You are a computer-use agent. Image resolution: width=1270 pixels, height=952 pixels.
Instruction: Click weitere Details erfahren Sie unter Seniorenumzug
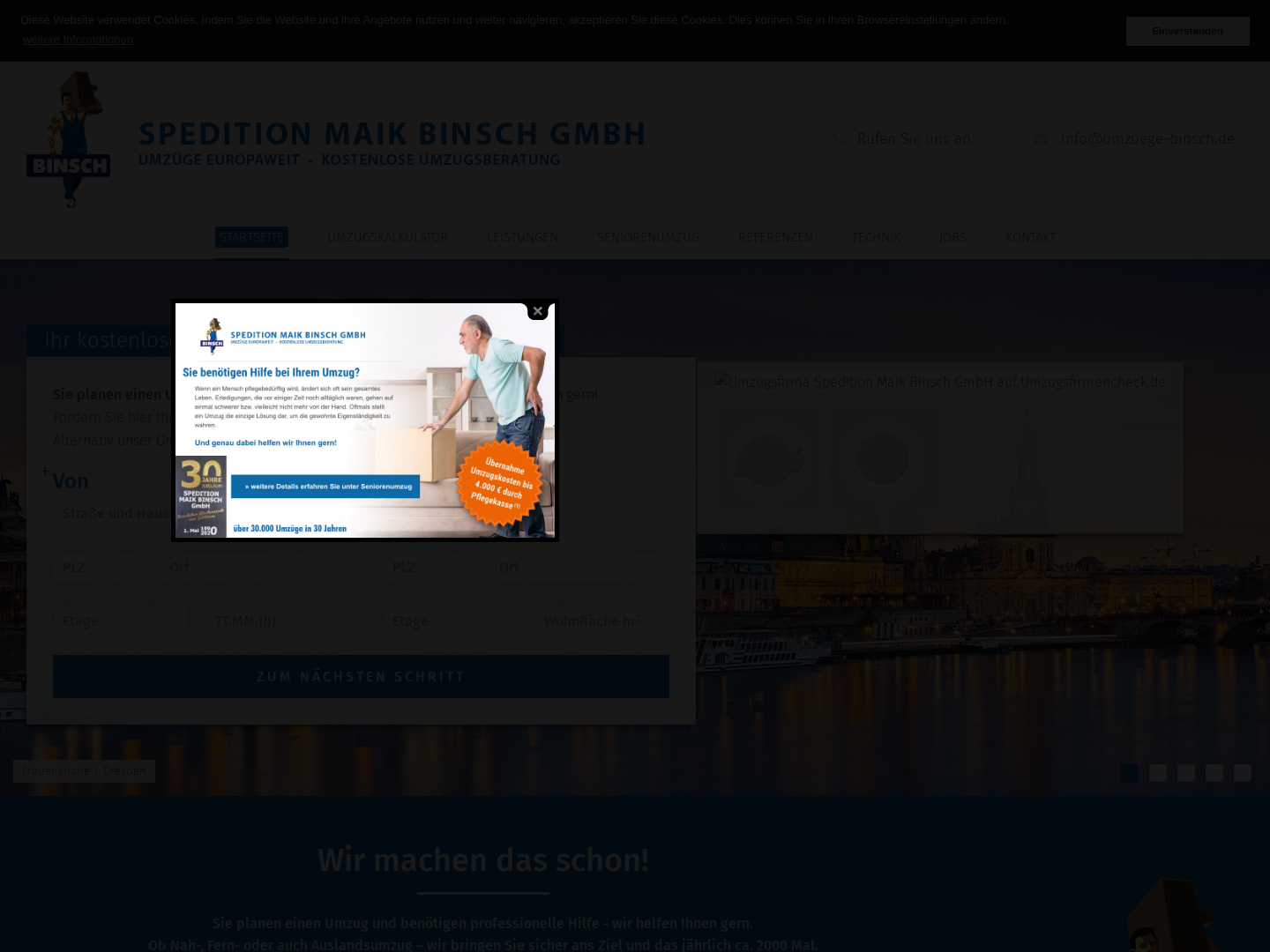pyautogui.click(x=325, y=487)
